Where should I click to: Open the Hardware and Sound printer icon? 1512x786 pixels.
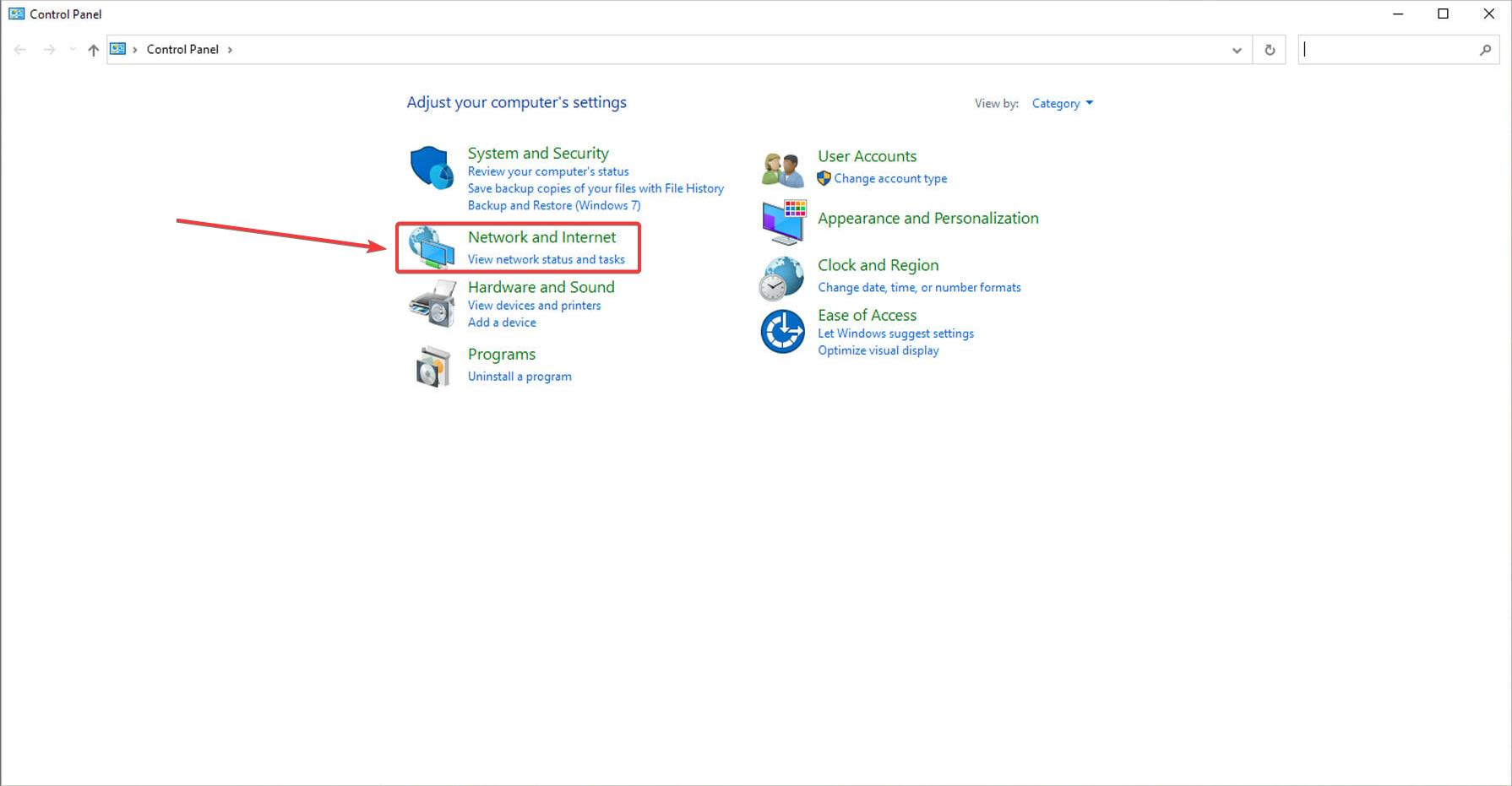tap(432, 304)
